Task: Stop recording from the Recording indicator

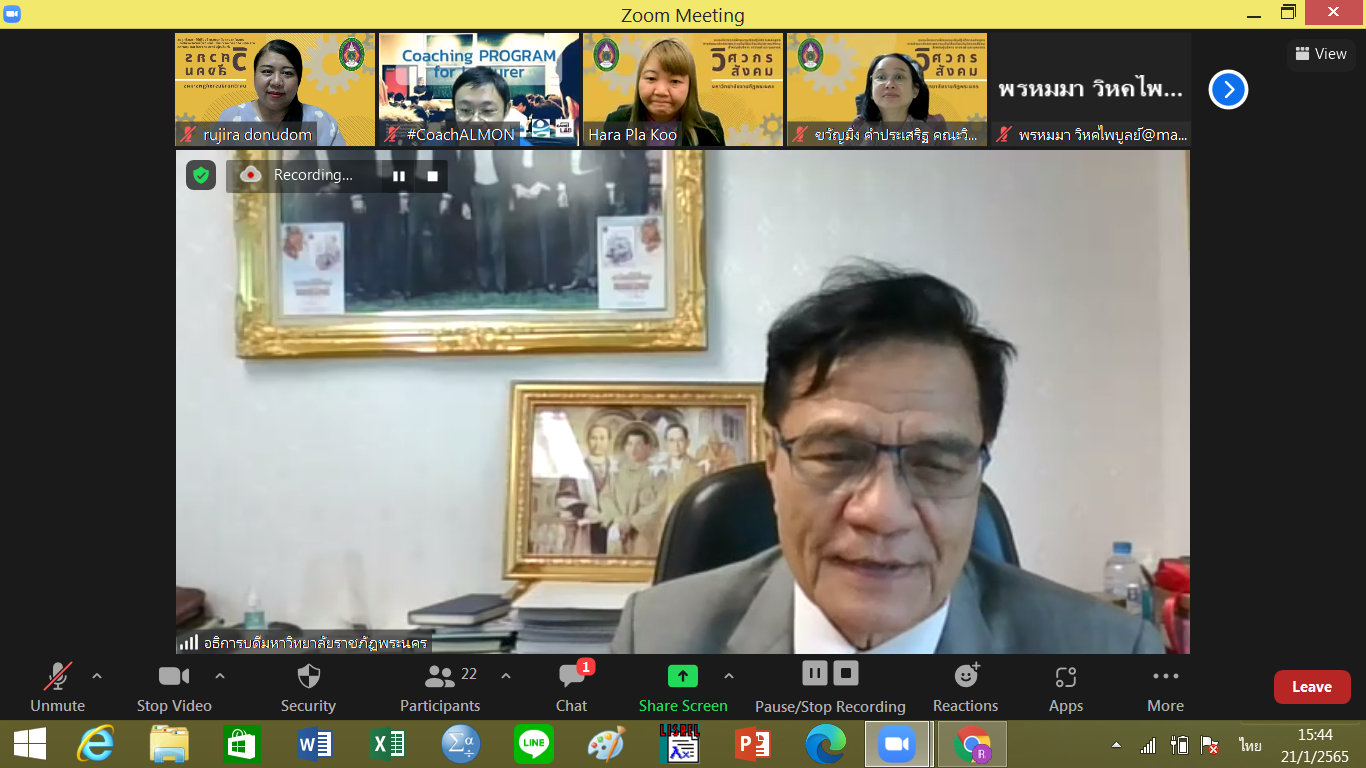Action: (433, 176)
